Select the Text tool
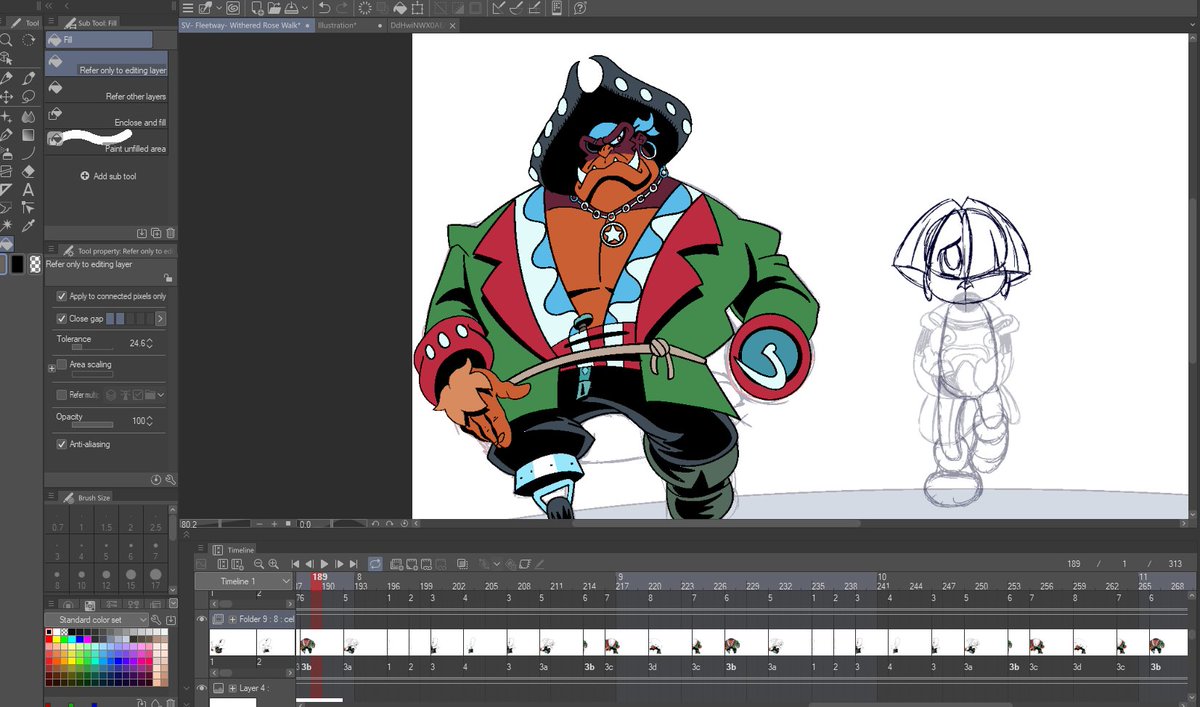The height and width of the screenshot is (707, 1200). pyautogui.click(x=28, y=190)
